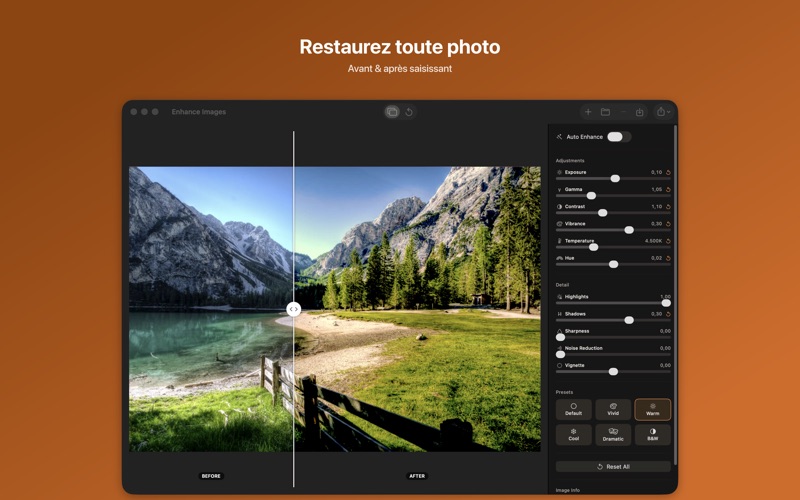Click the BEFORE label badge

click(x=211, y=476)
